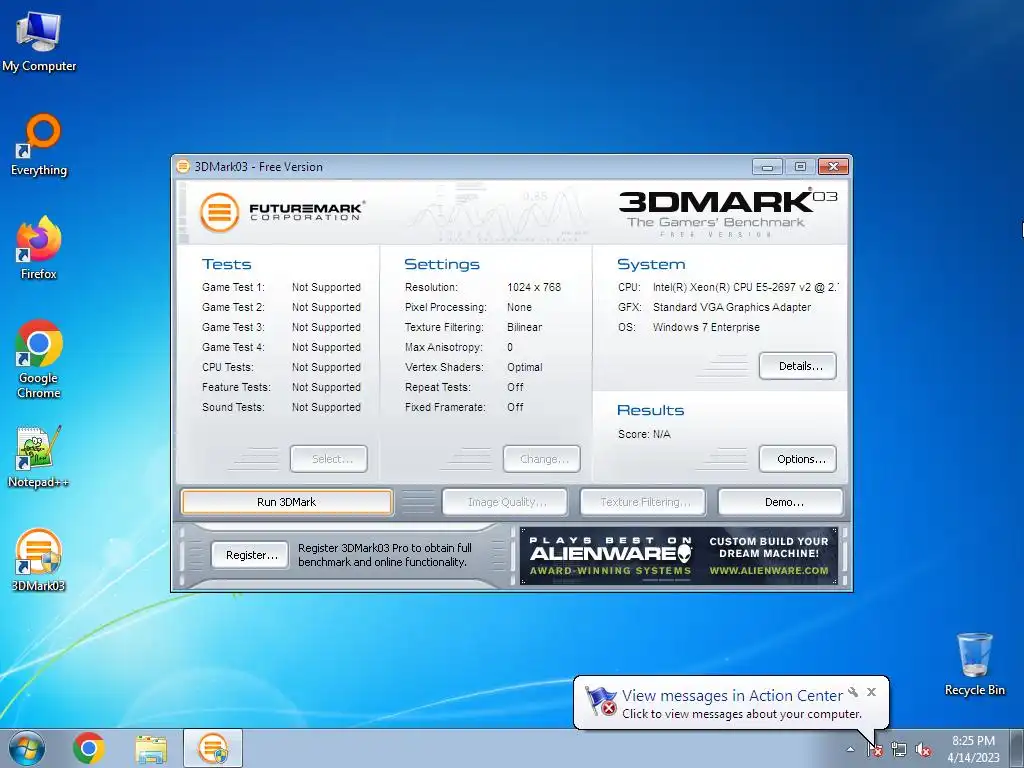Open the My Computer desktop icon
The height and width of the screenshot is (768, 1024).
coord(39,41)
